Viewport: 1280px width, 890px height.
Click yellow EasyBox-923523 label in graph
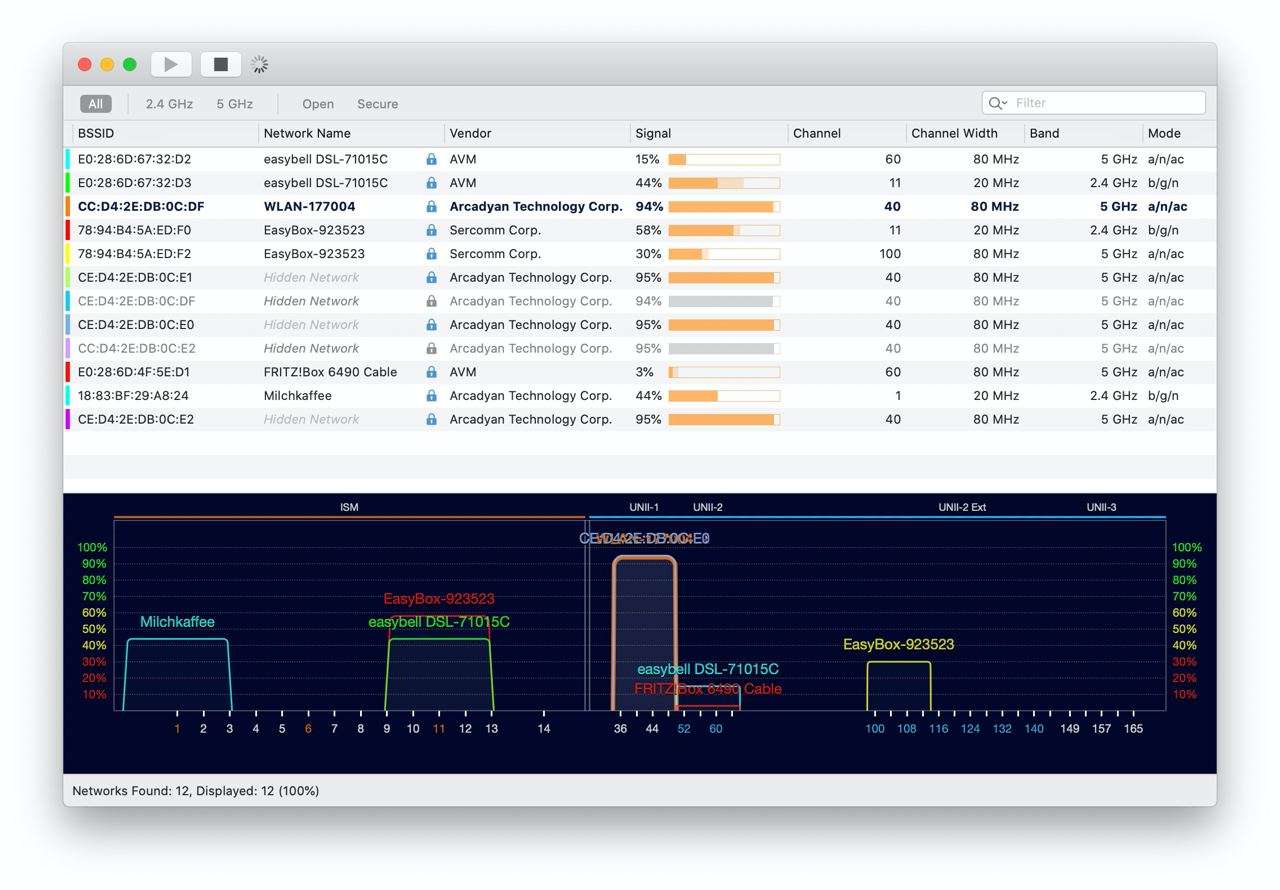[898, 644]
